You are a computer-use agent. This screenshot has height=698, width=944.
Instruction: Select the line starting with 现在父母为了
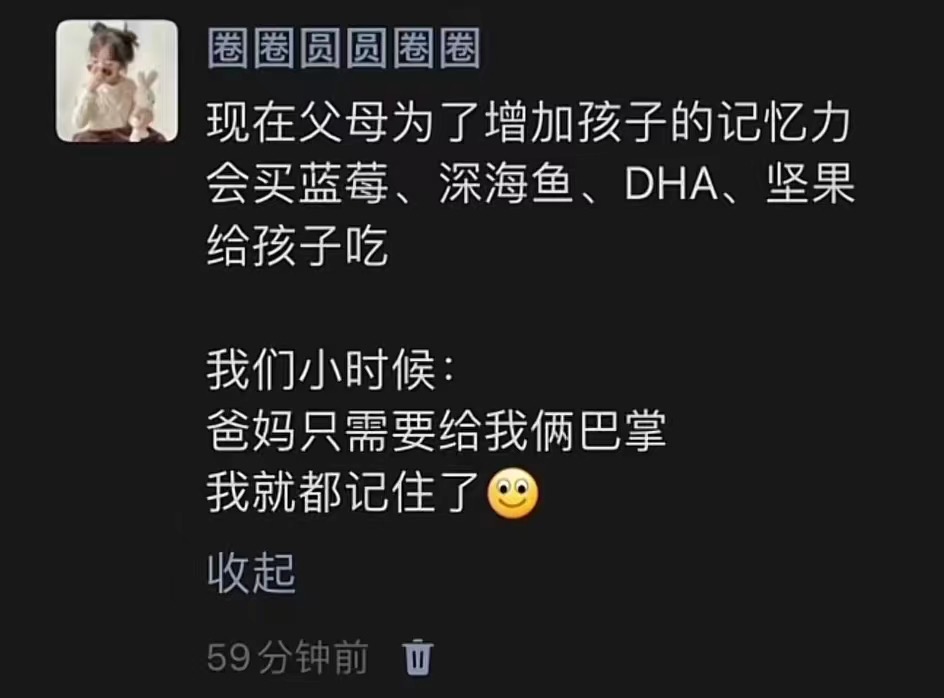(529, 123)
